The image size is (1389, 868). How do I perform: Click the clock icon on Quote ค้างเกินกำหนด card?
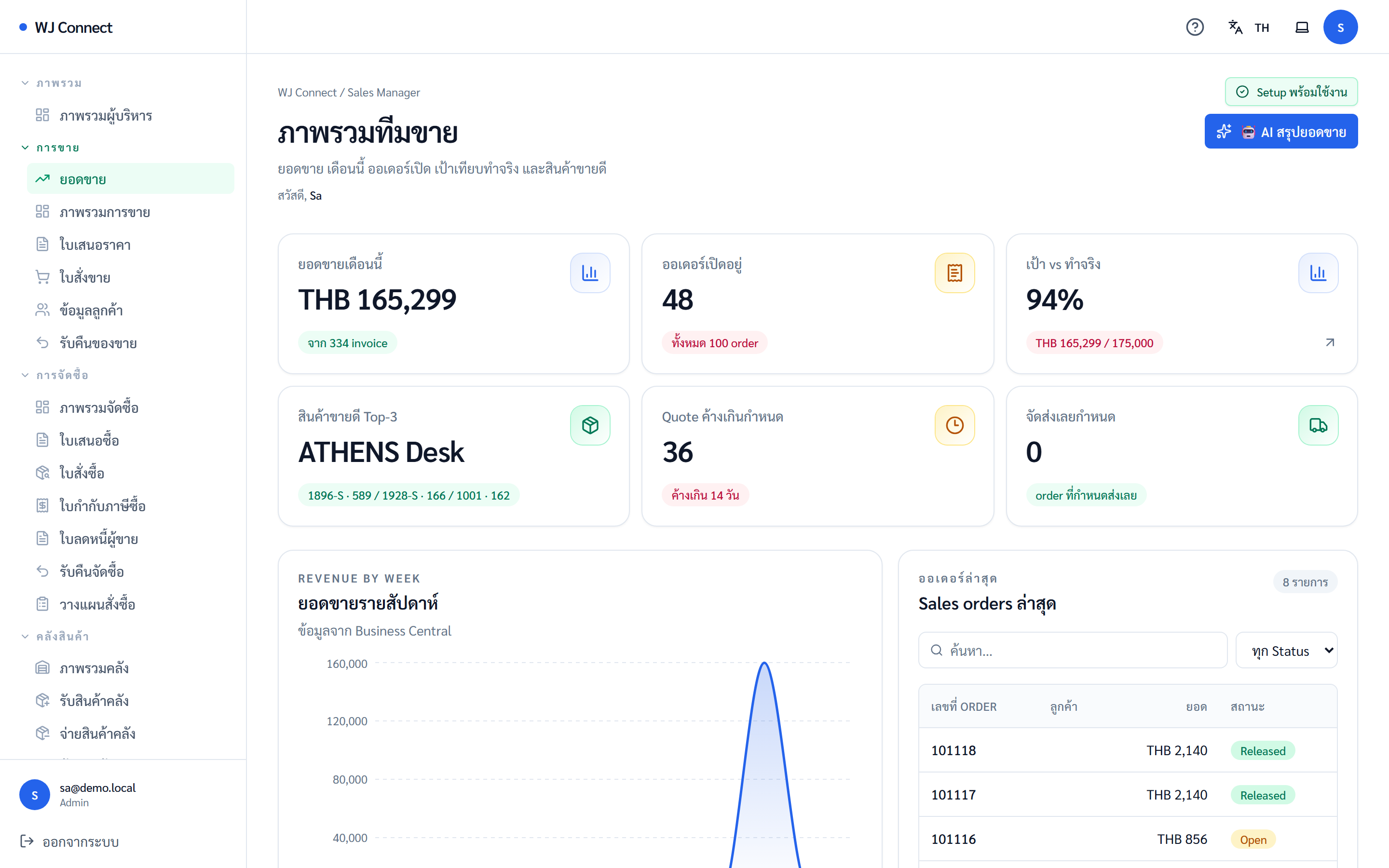pyautogui.click(x=954, y=425)
